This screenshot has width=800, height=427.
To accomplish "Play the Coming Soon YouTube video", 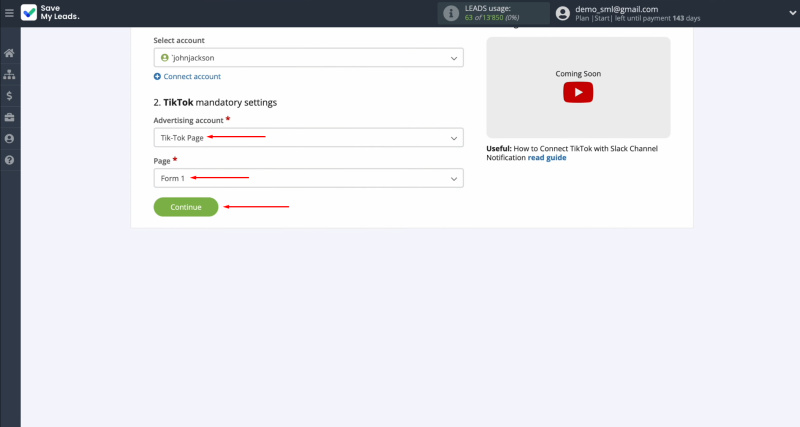I will click(x=578, y=92).
